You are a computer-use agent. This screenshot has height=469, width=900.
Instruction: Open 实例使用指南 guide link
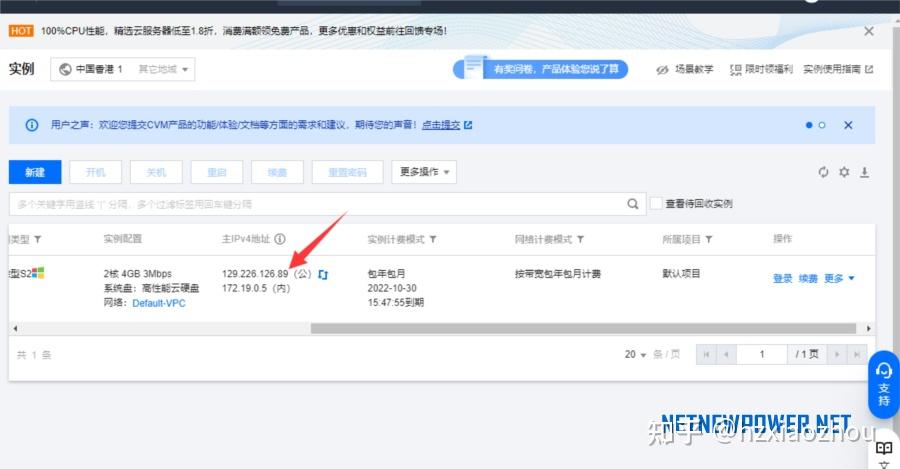(838, 69)
